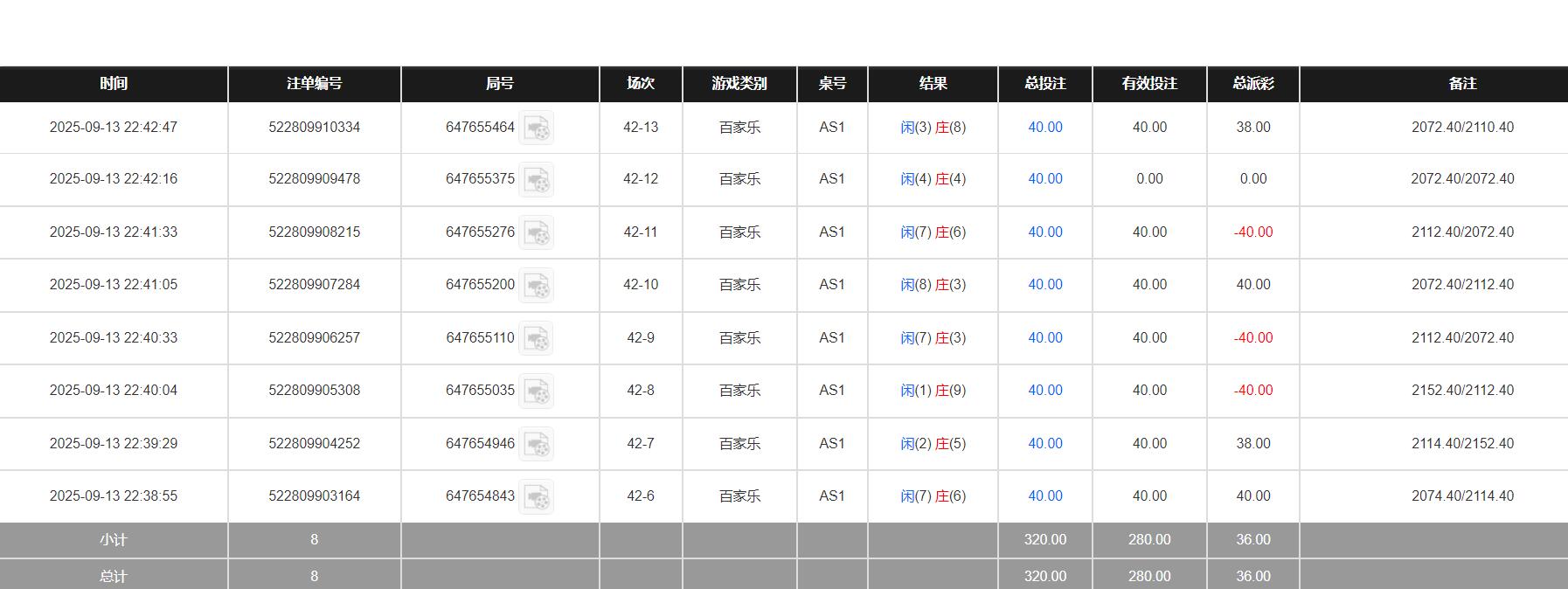This screenshot has width=1568, height=589.
Task: Select the 时间 column header
Action: [114, 84]
